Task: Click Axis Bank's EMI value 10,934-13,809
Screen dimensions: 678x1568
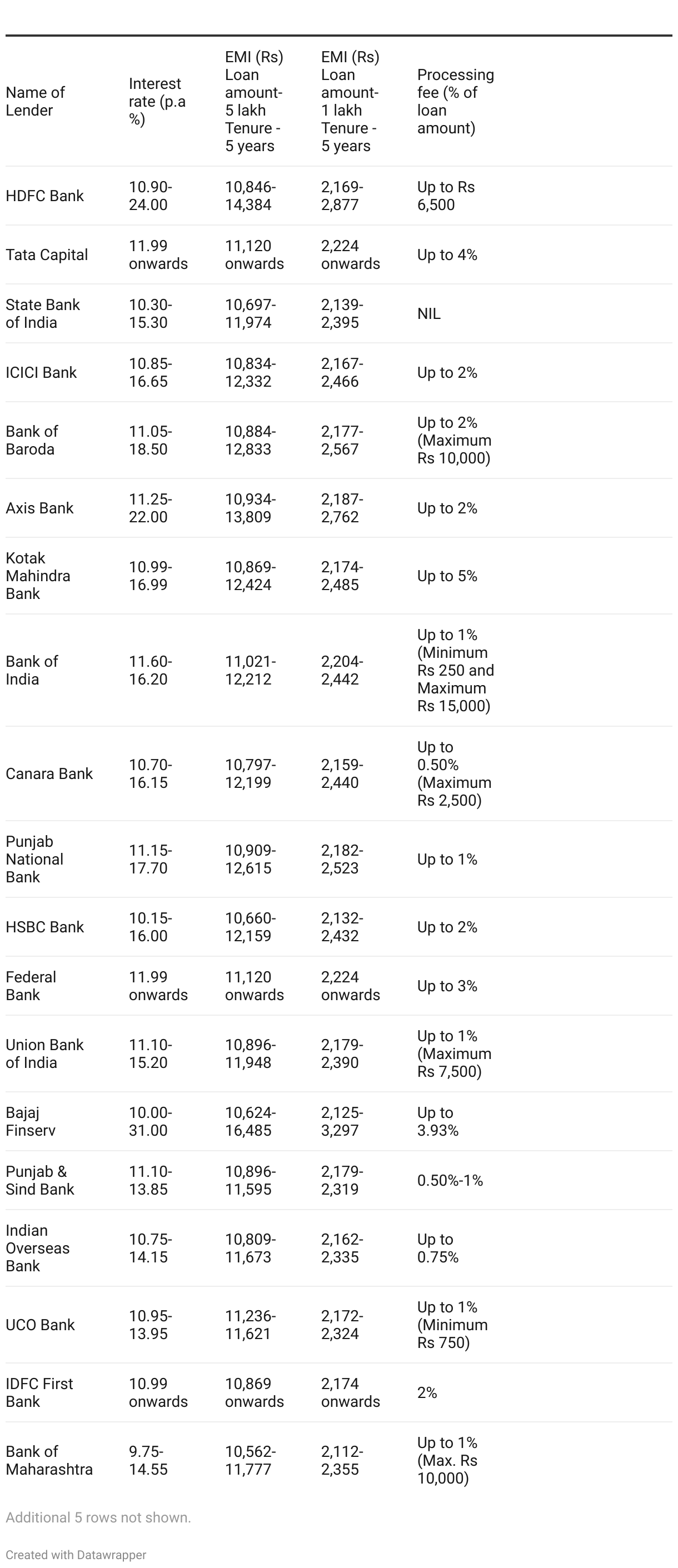Action: (x=250, y=508)
